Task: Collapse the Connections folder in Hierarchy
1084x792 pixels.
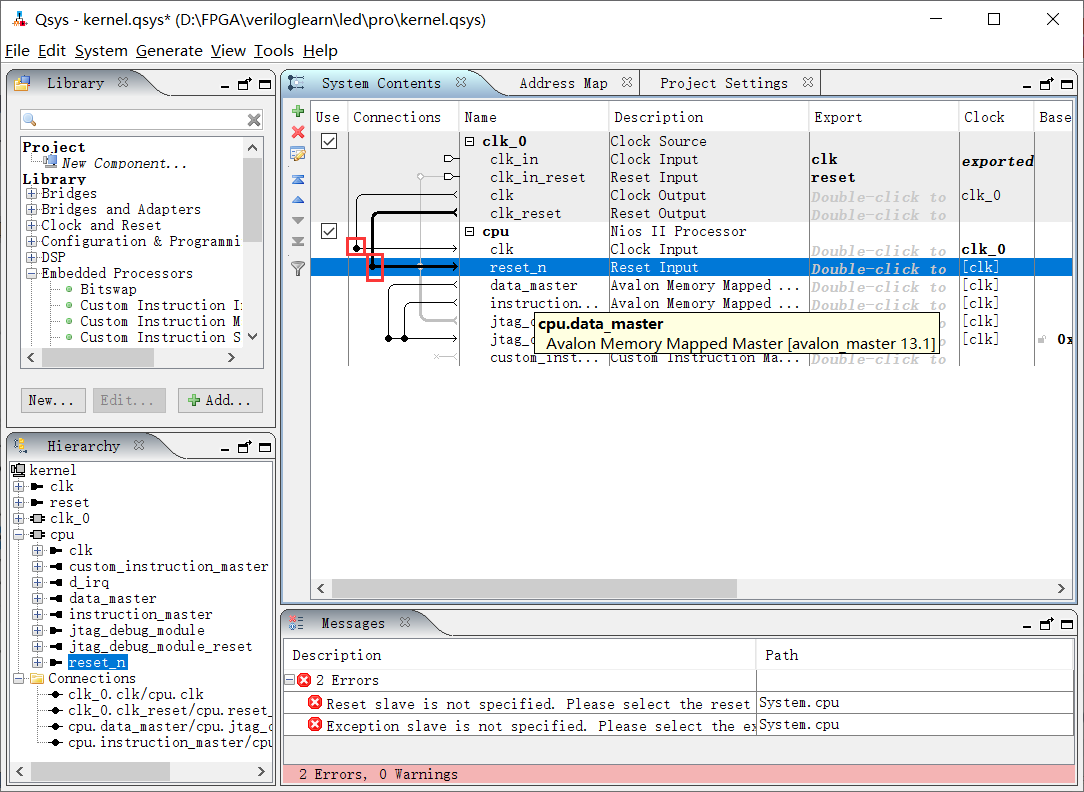Action: coord(19,679)
